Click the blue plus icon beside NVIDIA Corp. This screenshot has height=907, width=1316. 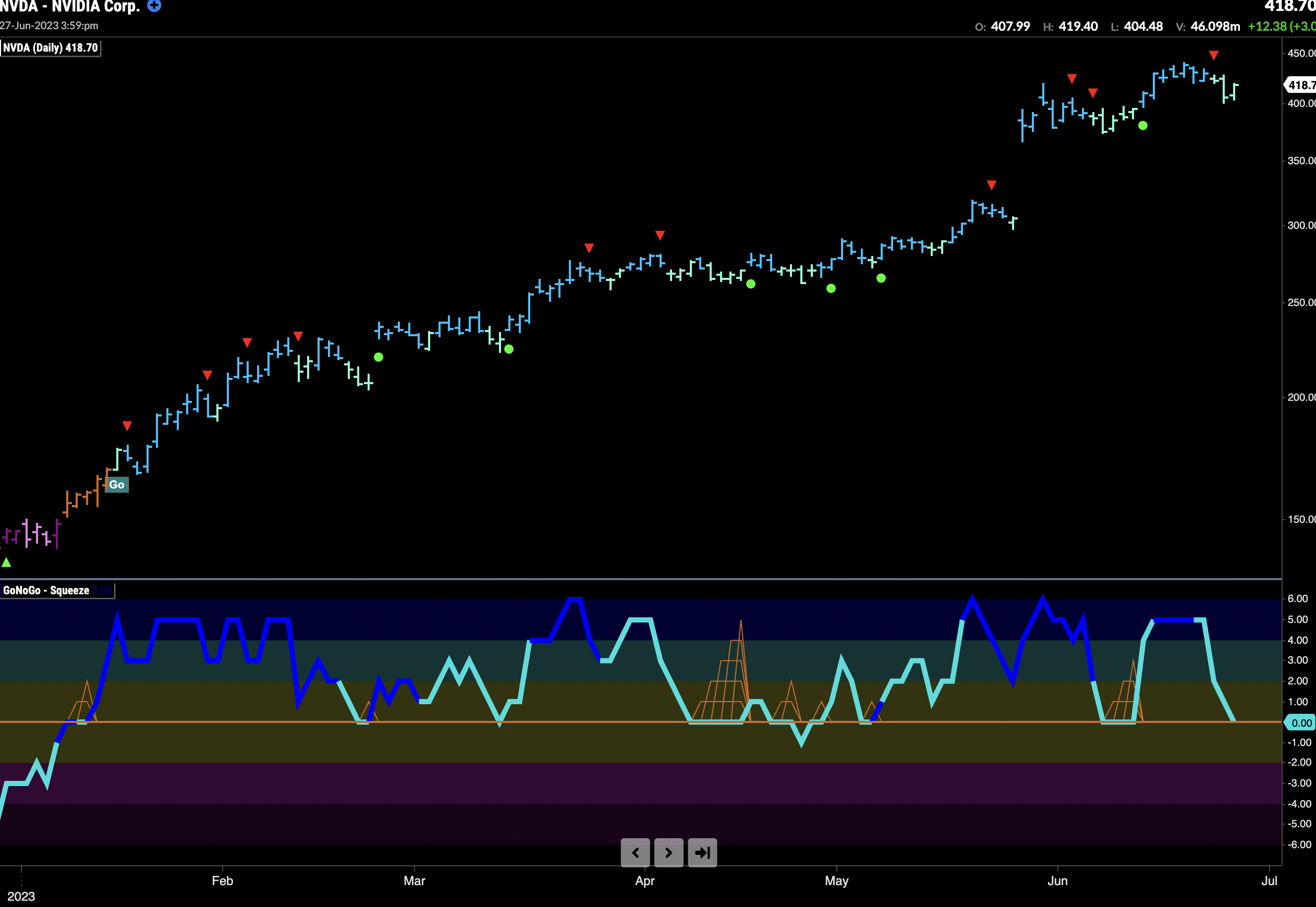(154, 6)
